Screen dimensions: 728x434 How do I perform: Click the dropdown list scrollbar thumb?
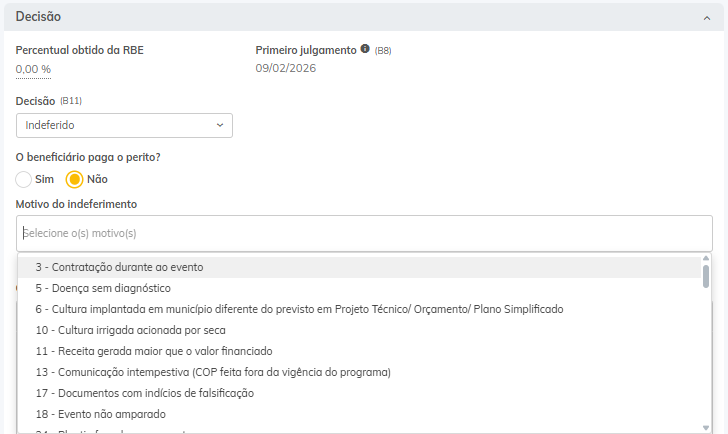pos(706,276)
